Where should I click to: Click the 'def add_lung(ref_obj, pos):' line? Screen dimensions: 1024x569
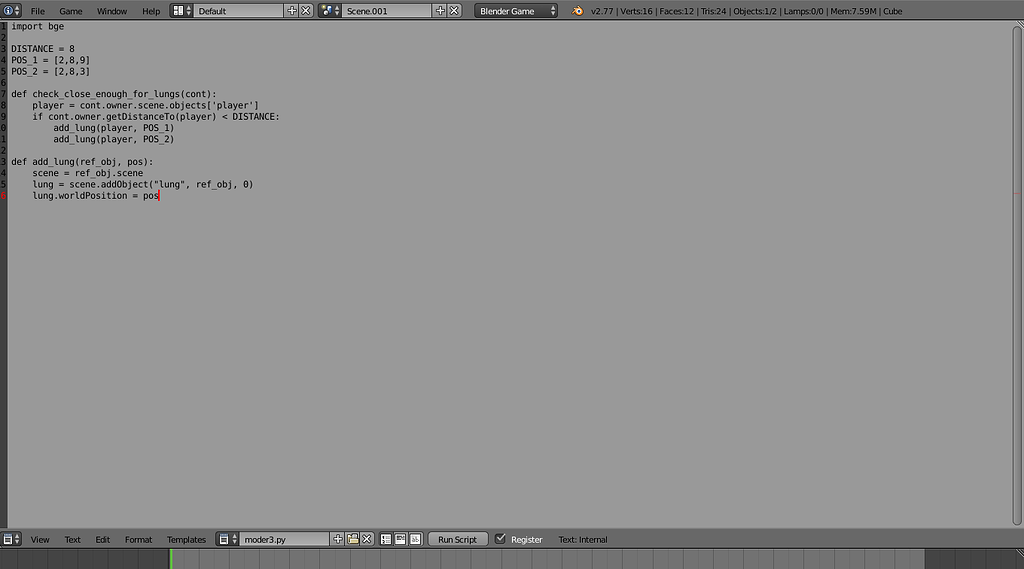point(82,162)
